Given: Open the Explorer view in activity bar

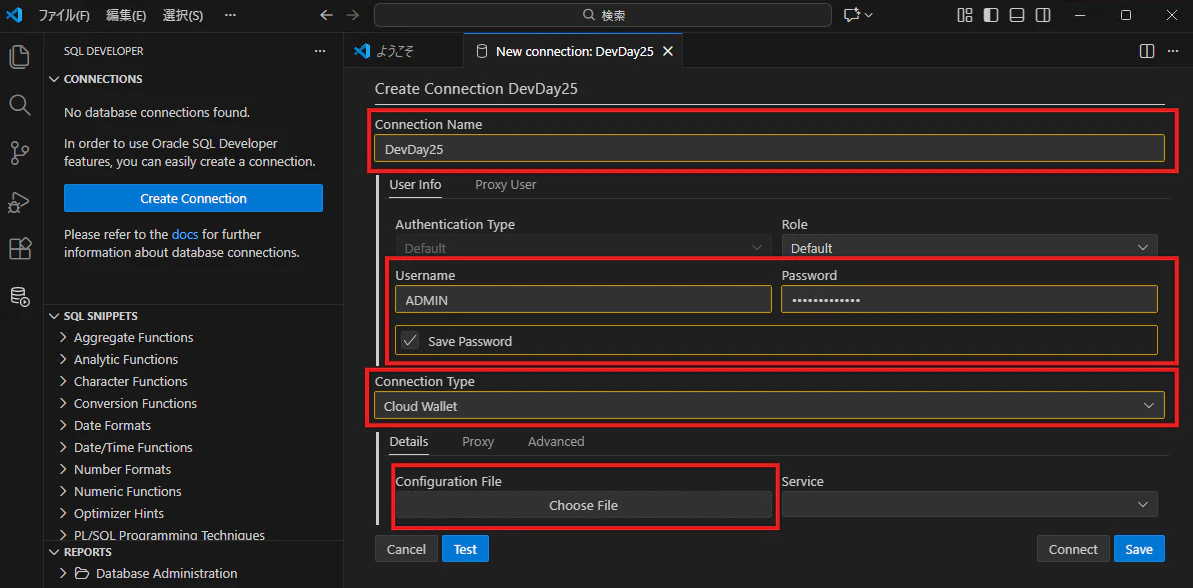Looking at the screenshot, I should (x=20, y=57).
